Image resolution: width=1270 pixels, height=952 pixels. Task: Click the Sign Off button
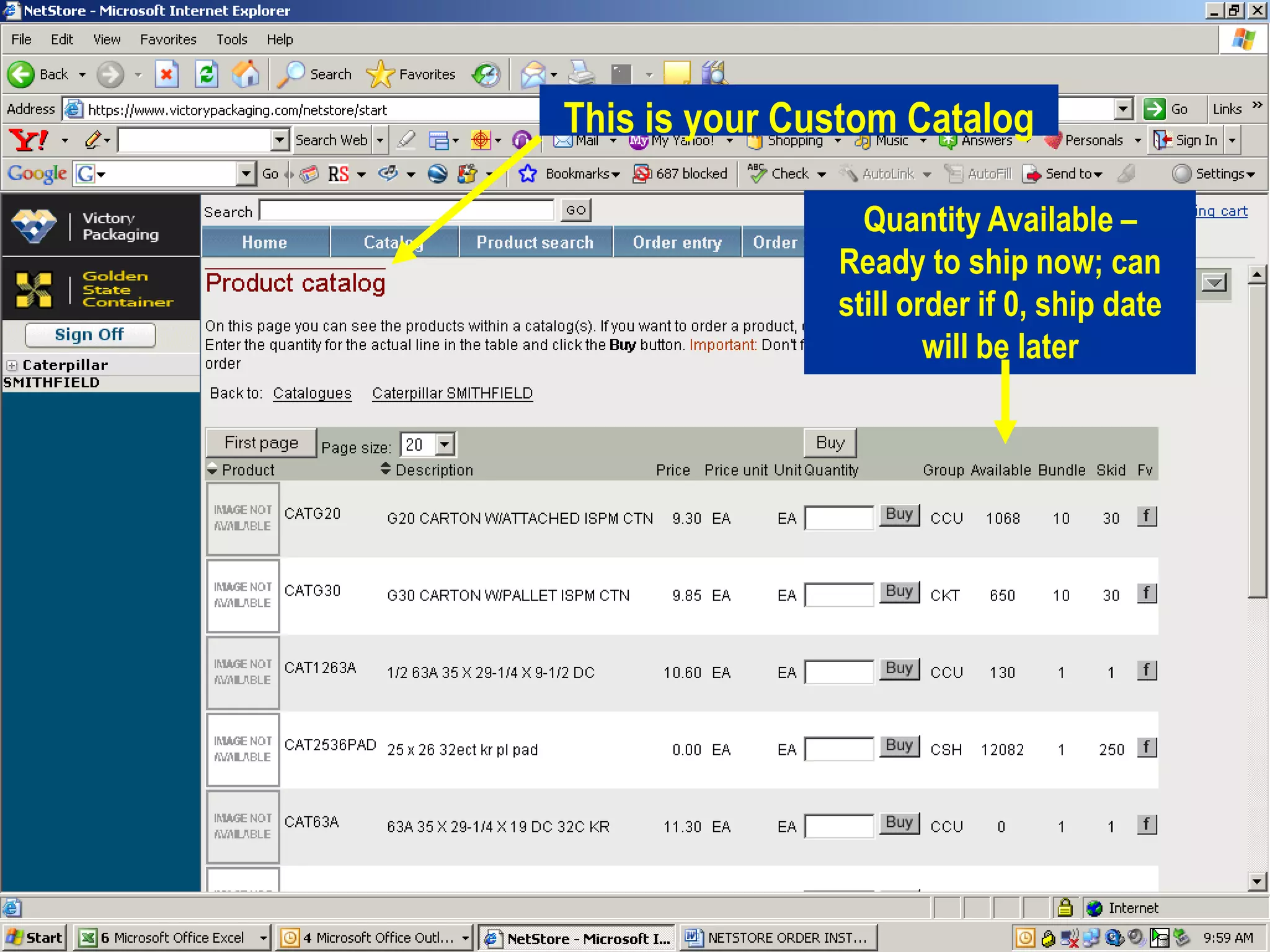click(x=90, y=335)
